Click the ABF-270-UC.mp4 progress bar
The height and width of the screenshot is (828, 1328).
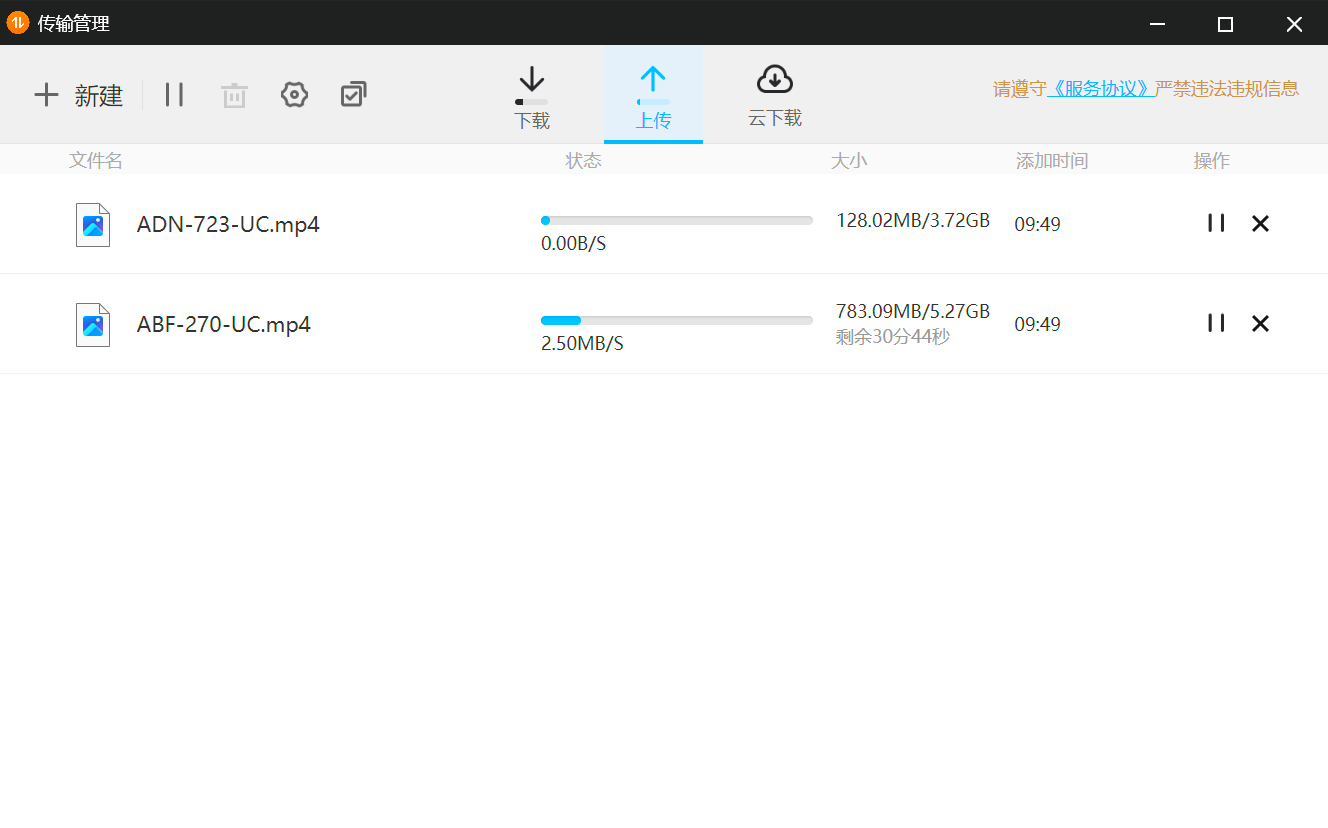[676, 321]
